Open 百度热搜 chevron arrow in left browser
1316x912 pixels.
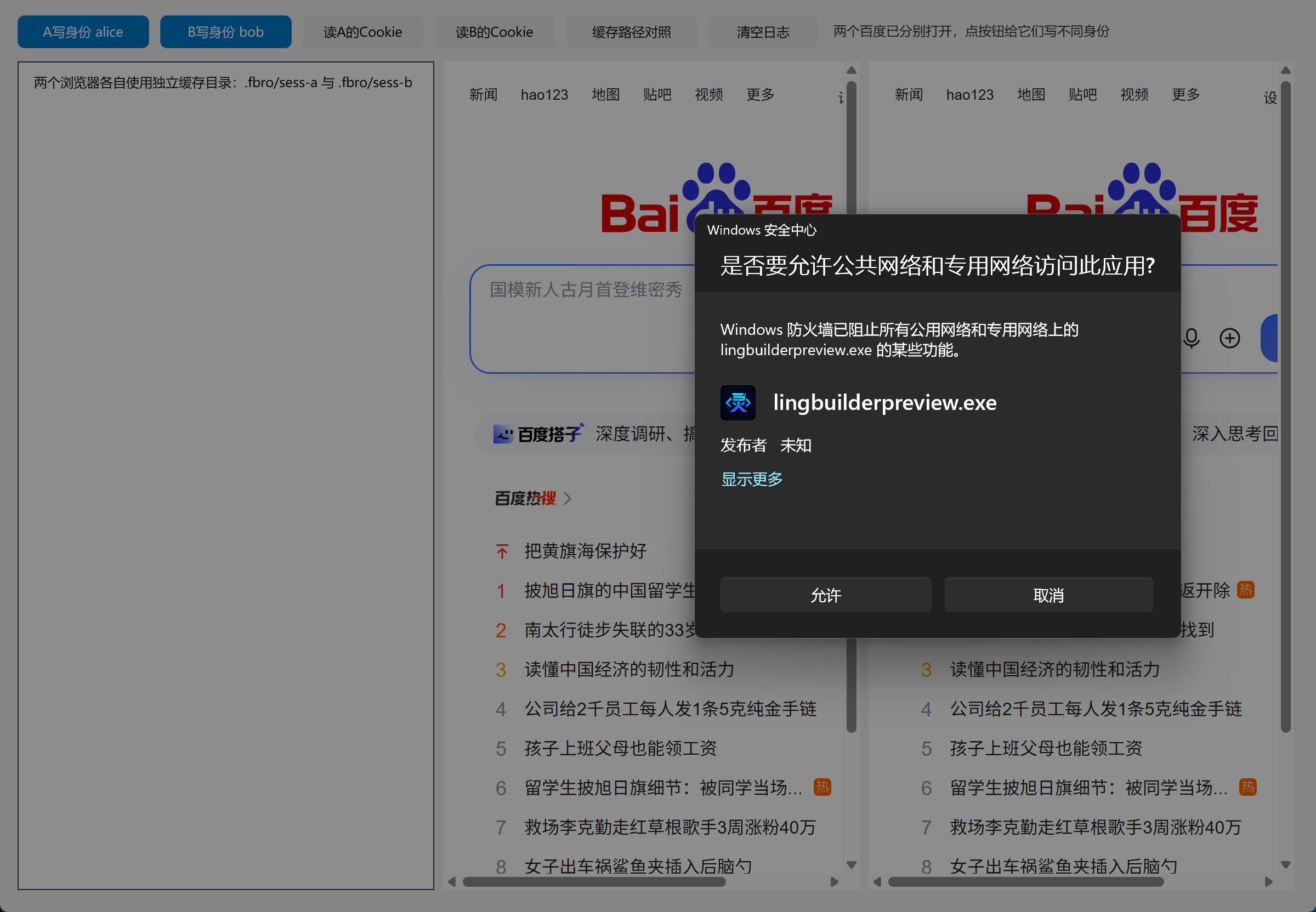(567, 498)
